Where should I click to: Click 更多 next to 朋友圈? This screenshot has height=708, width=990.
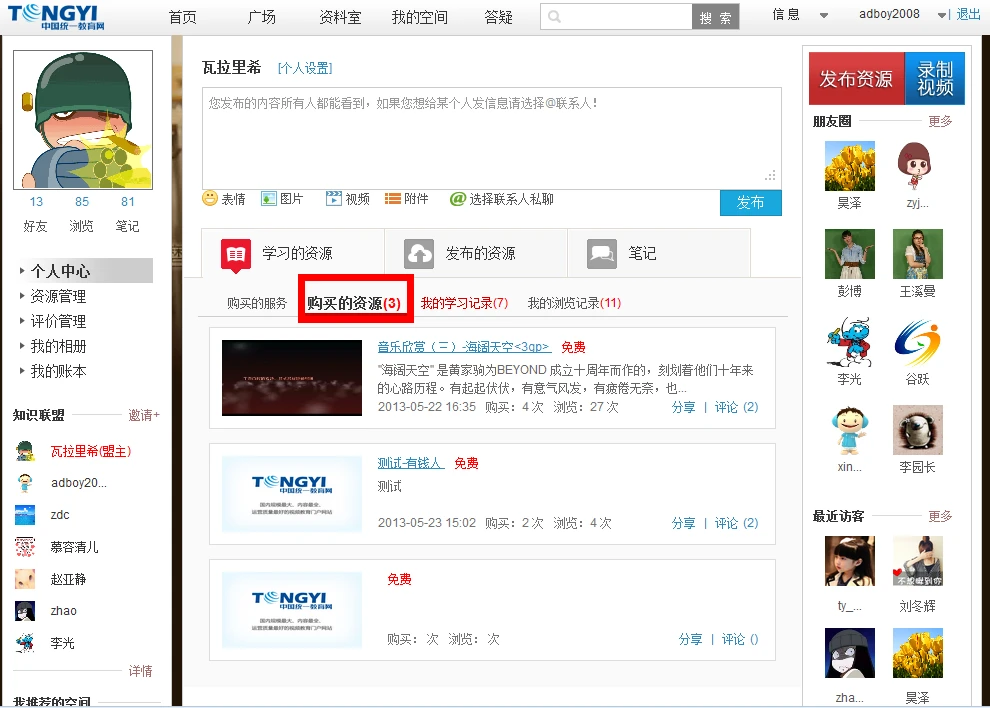pos(940,121)
